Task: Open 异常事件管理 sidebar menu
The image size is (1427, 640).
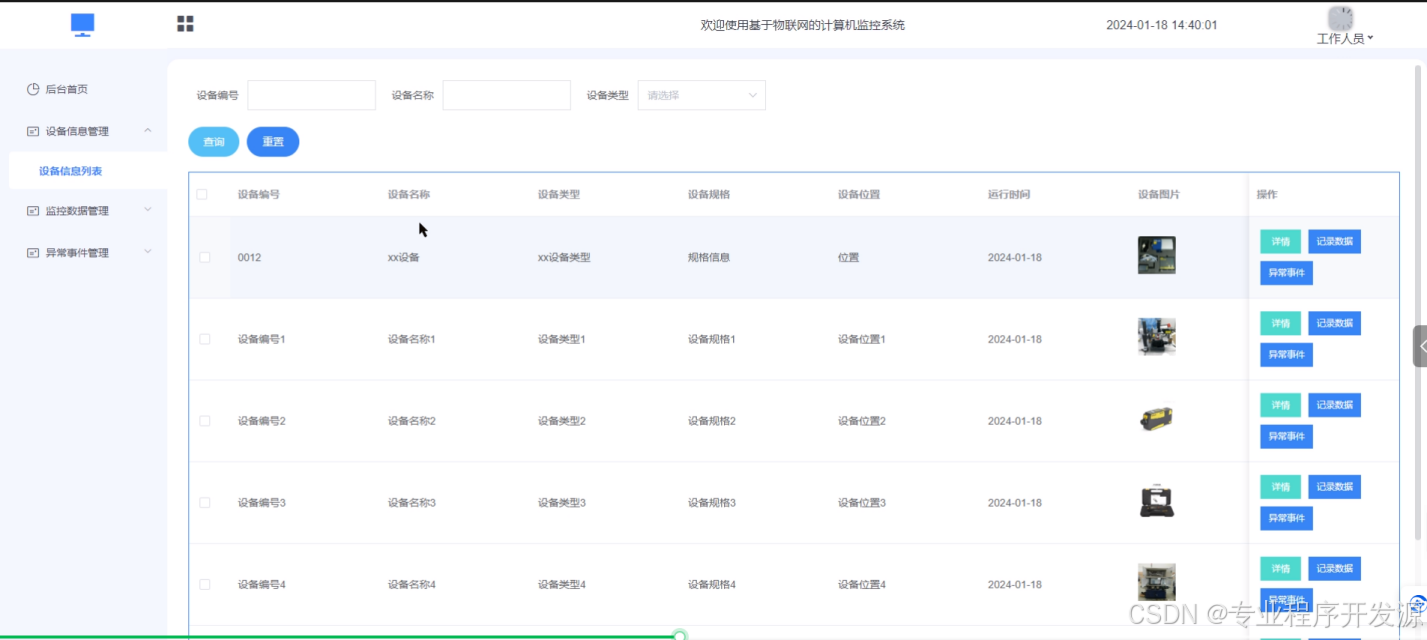Action: click(77, 253)
